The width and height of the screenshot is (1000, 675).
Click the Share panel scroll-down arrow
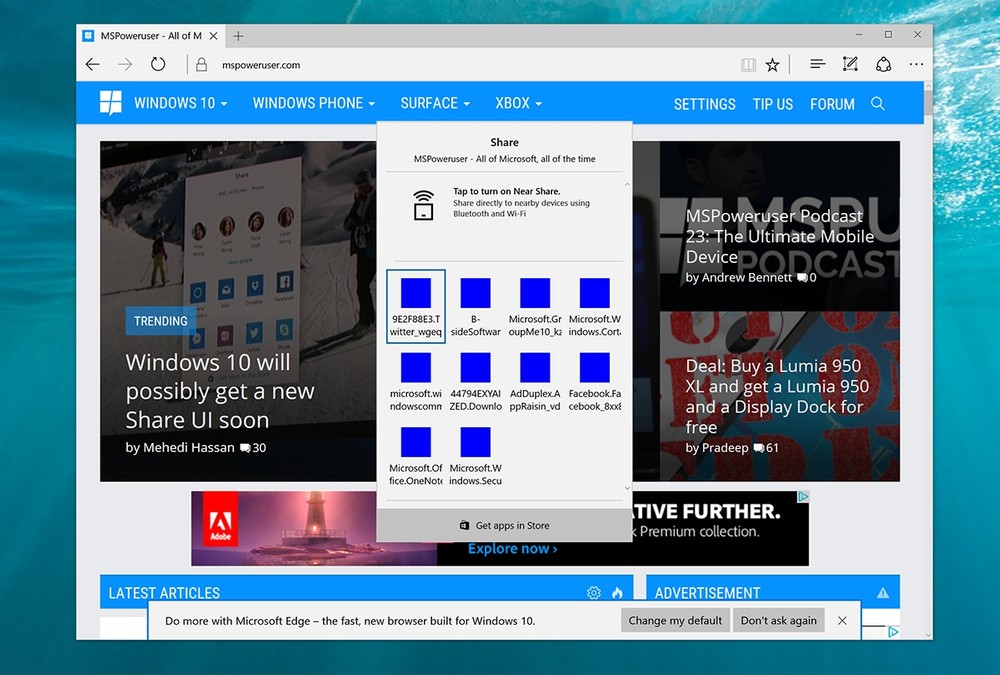[628, 488]
